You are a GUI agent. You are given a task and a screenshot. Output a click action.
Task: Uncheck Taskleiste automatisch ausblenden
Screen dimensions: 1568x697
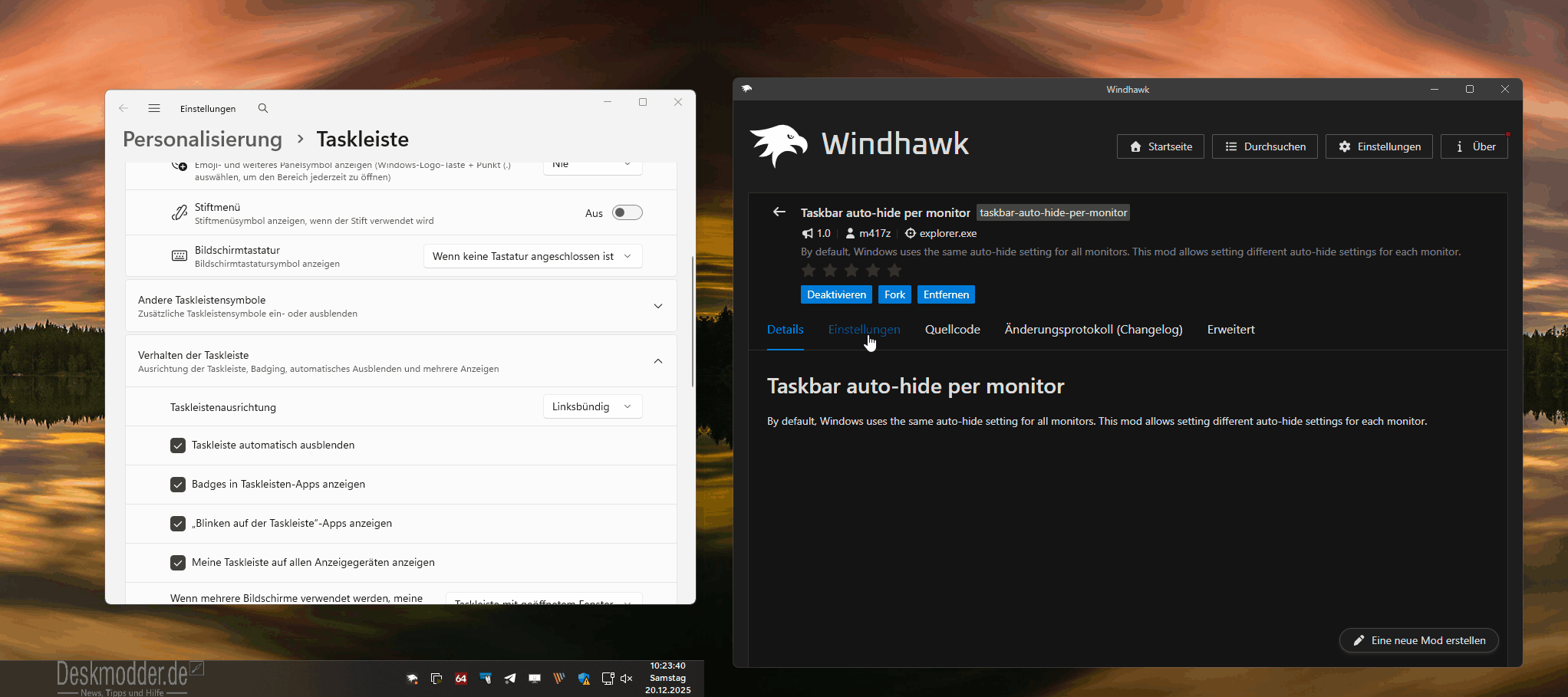pos(178,445)
